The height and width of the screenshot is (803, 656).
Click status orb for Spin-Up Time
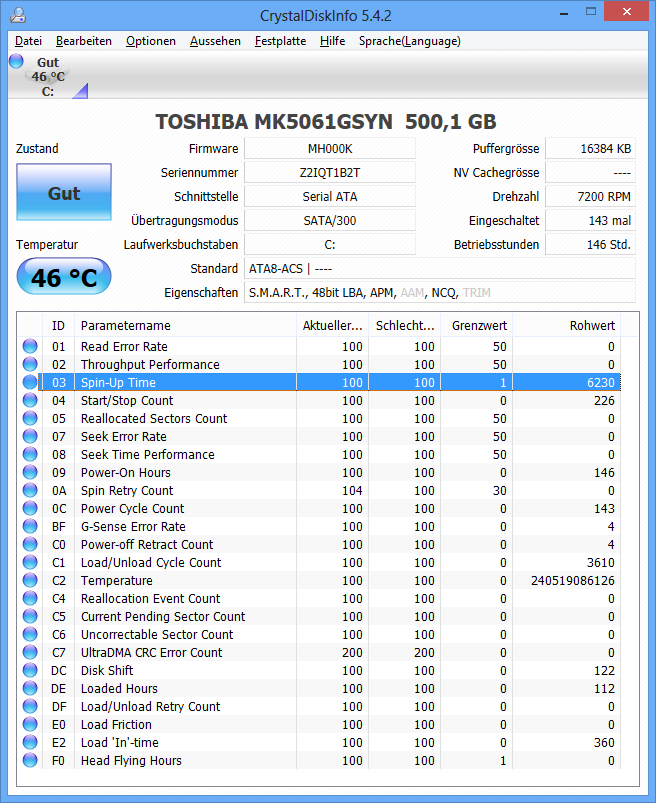tap(30, 382)
